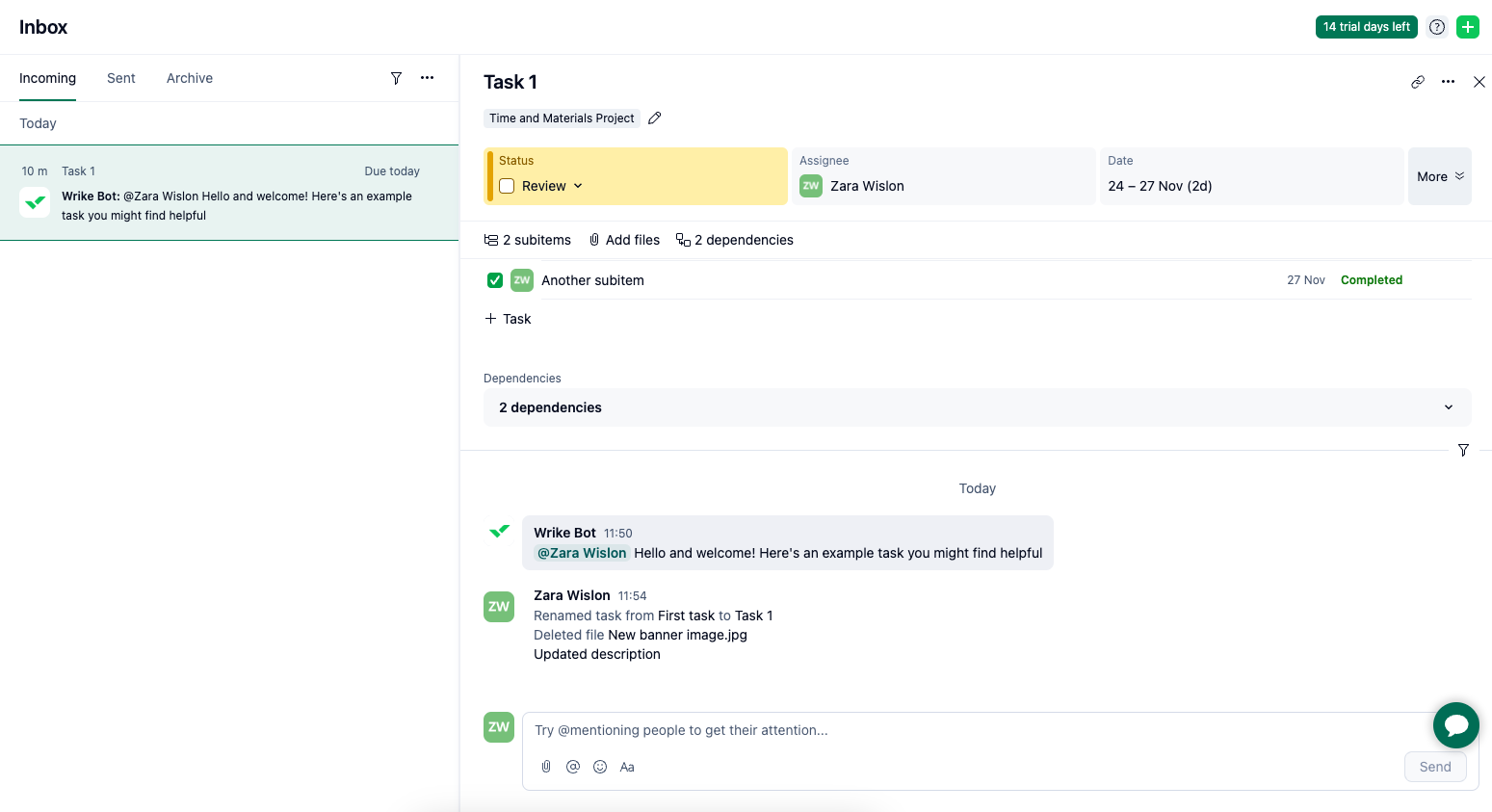Mark Task 1 complete via Review checkbox

[x=507, y=186]
